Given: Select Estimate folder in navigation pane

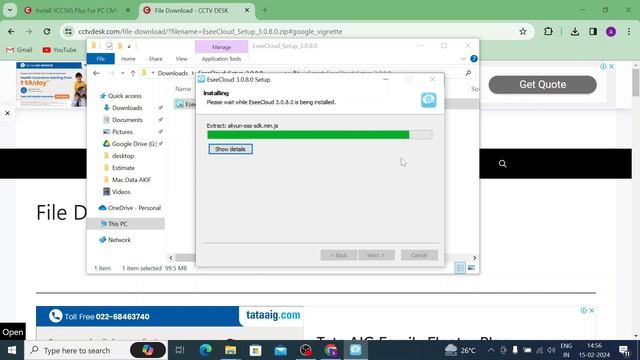Looking at the screenshot, I should tap(123, 168).
